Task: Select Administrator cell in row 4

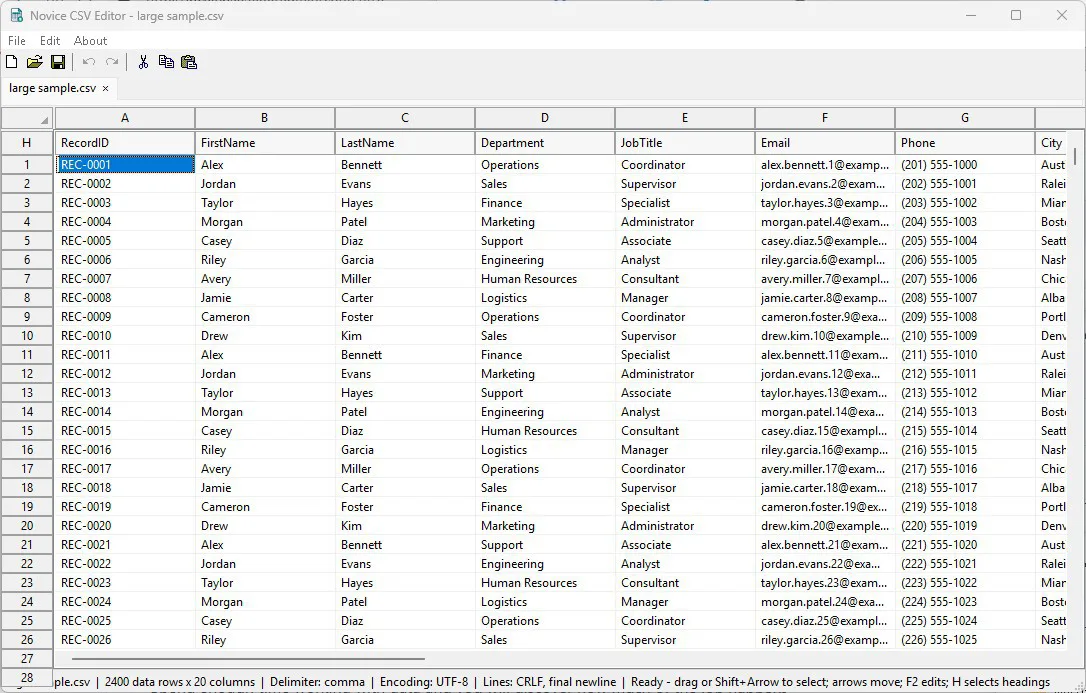Action: [x=685, y=222]
